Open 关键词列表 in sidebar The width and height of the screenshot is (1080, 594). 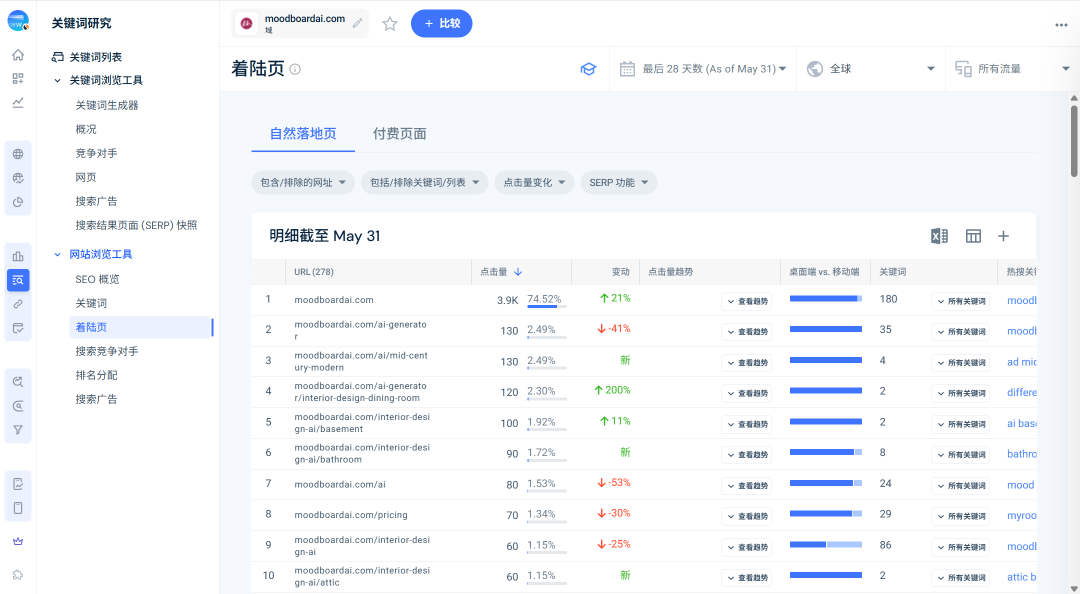click(x=96, y=57)
